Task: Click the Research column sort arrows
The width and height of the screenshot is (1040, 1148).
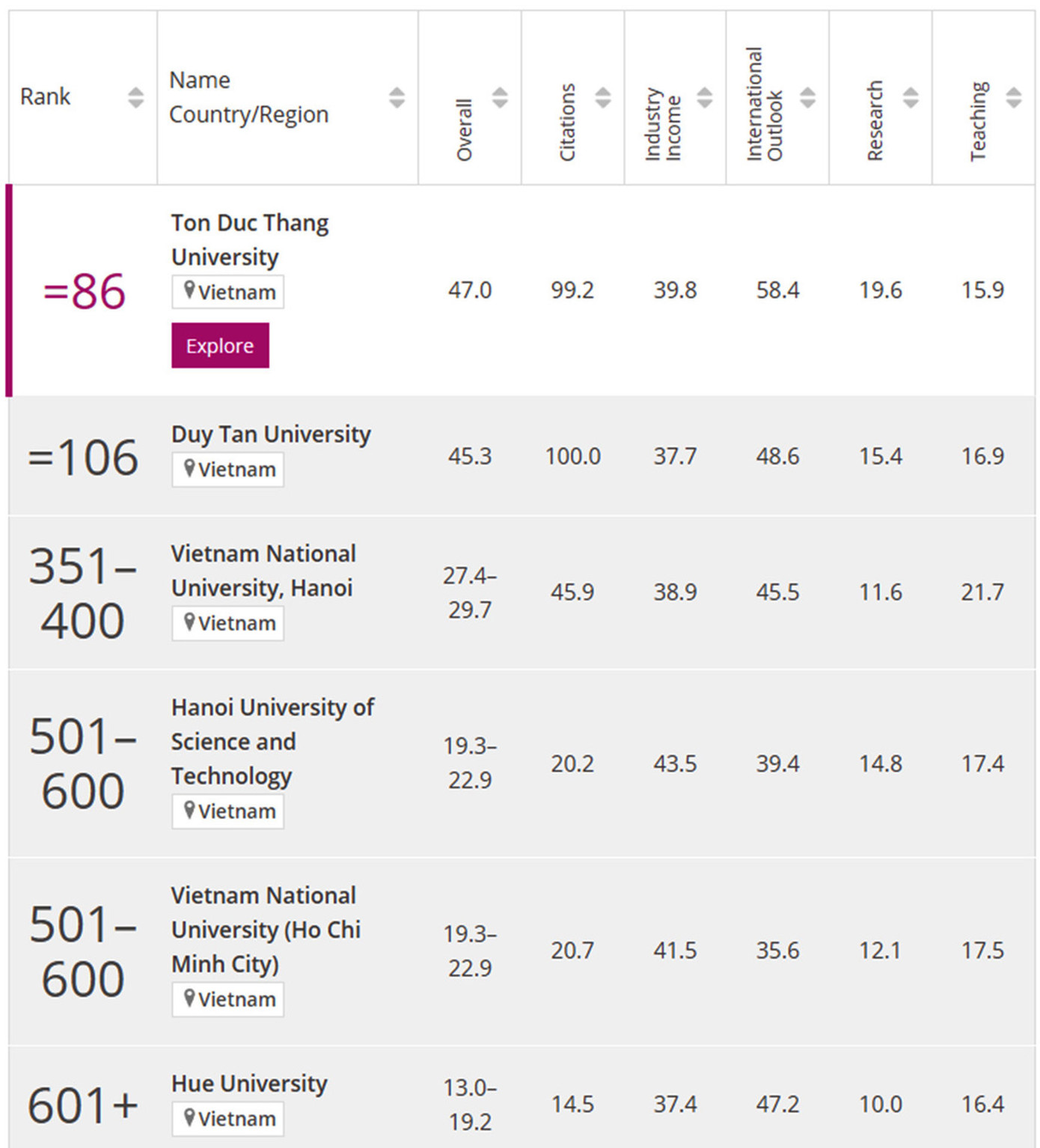Action: point(911,97)
